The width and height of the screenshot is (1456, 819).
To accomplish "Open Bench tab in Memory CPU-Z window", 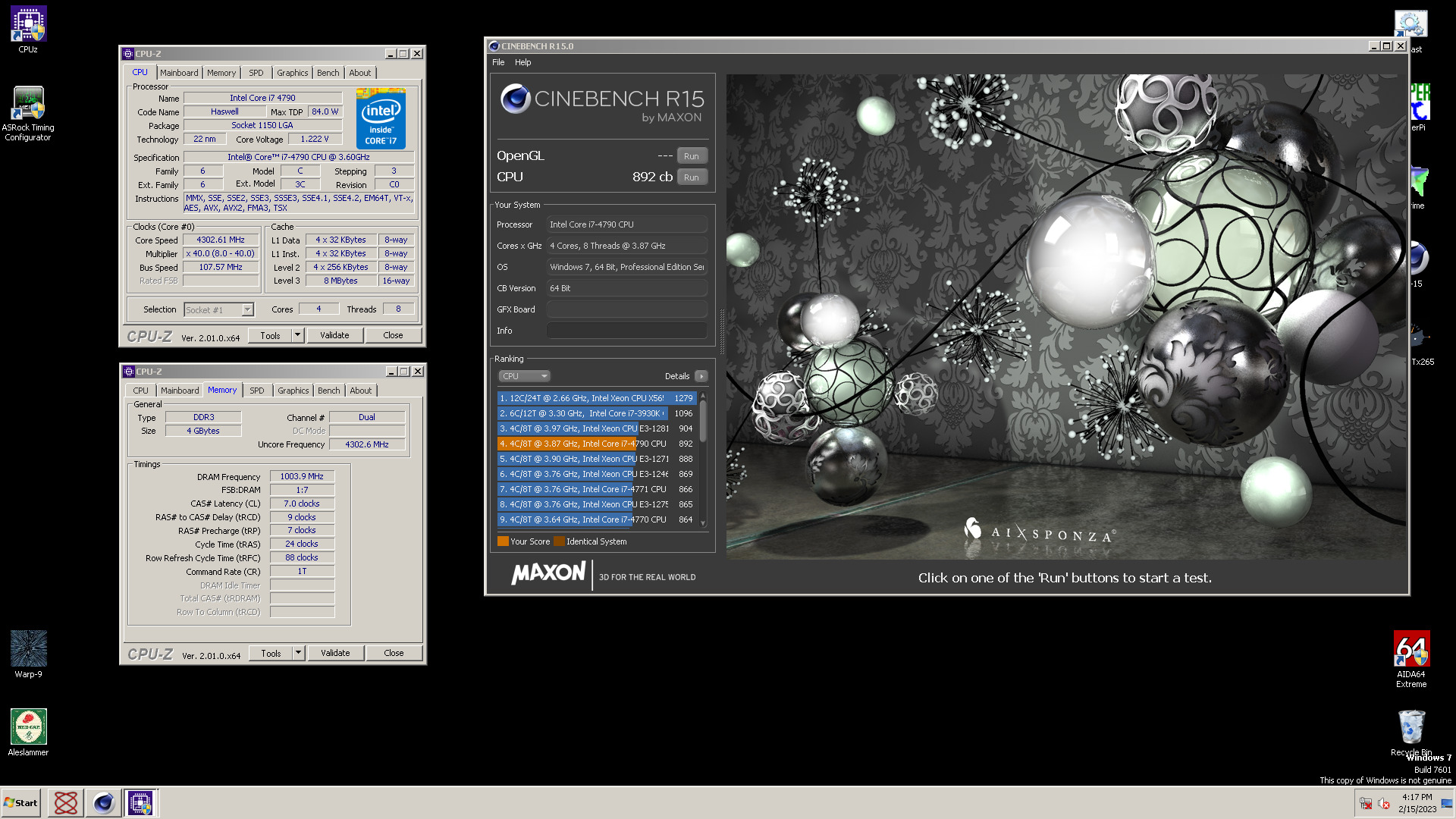I will (329, 391).
